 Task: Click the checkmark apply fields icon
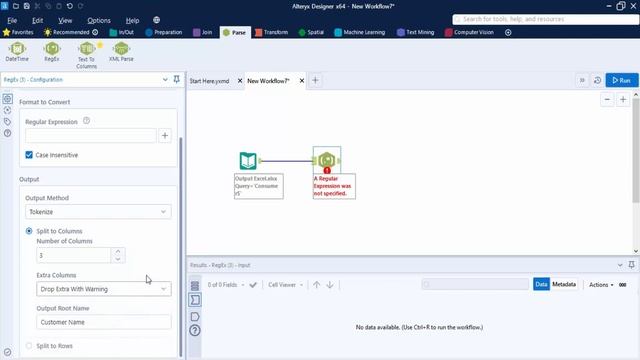coord(253,284)
